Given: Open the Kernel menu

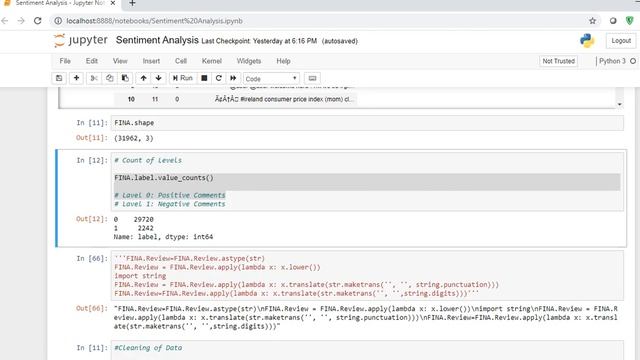Looking at the screenshot, I should 211,61.
